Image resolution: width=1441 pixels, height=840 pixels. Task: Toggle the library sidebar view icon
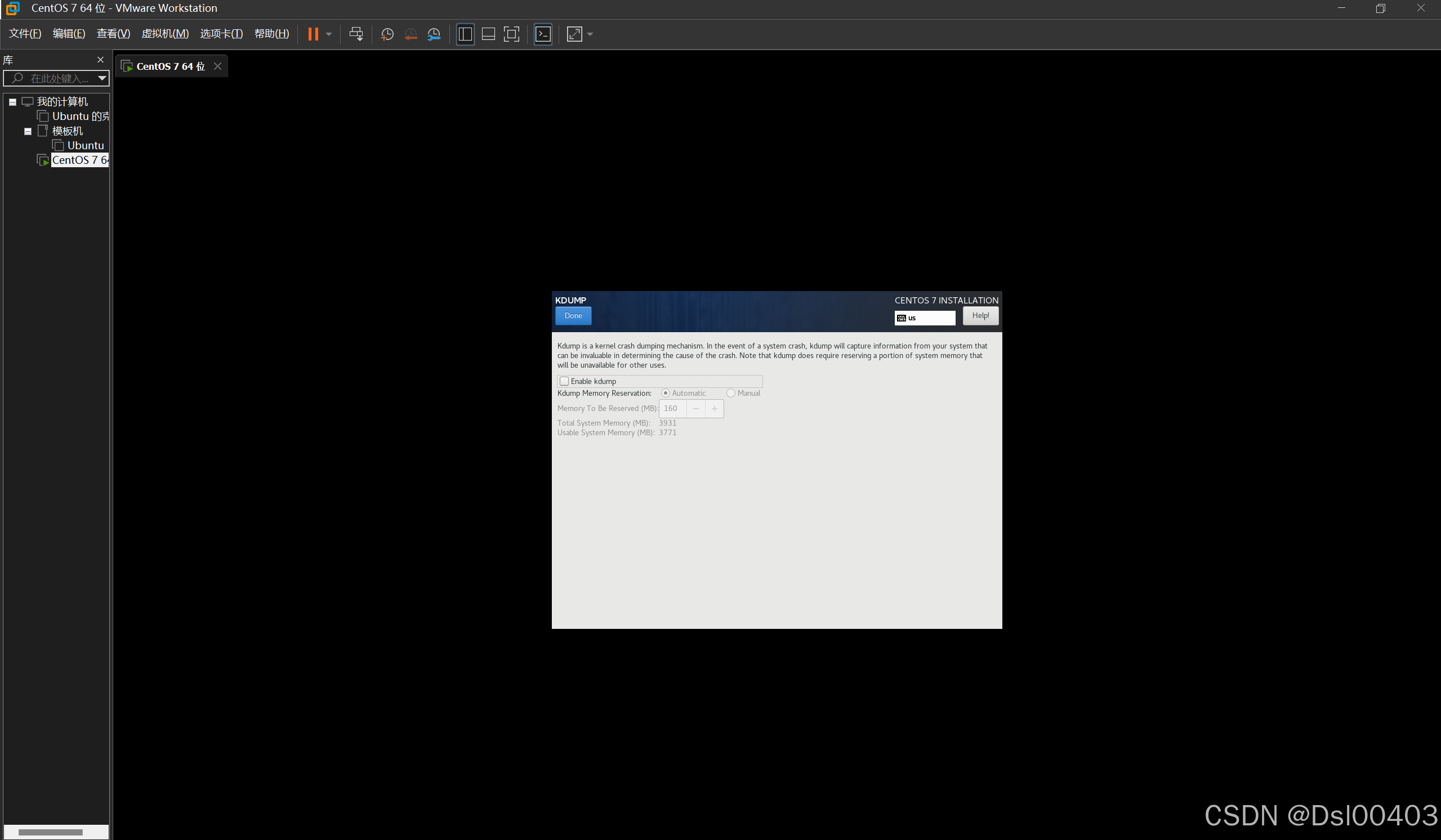pyautogui.click(x=466, y=34)
